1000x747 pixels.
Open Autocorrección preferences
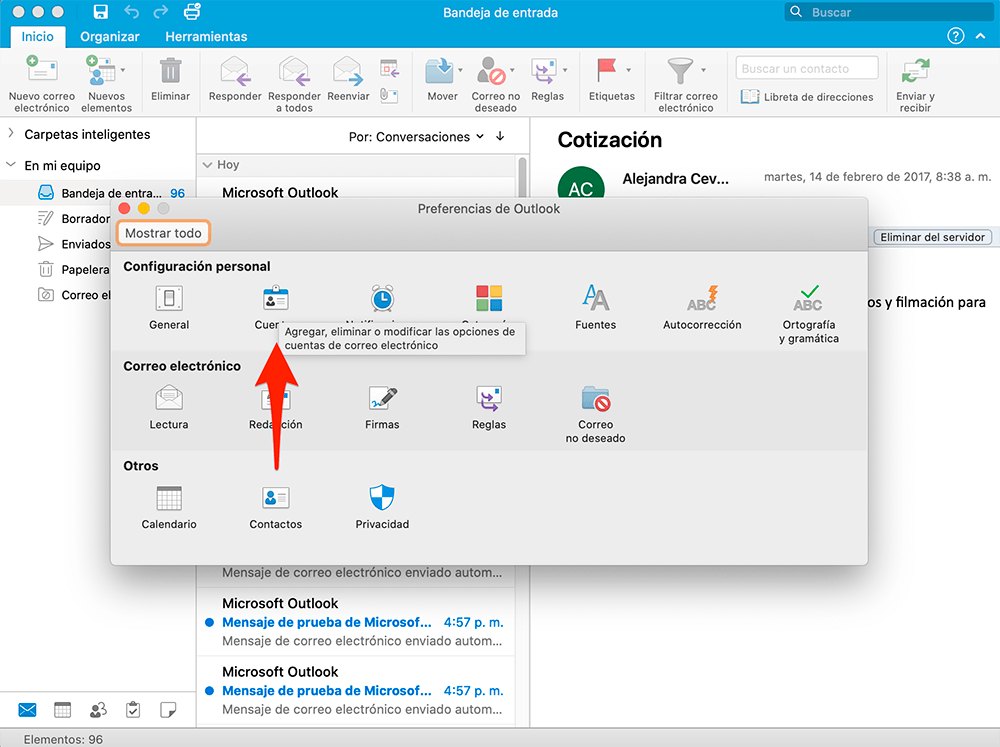[702, 307]
